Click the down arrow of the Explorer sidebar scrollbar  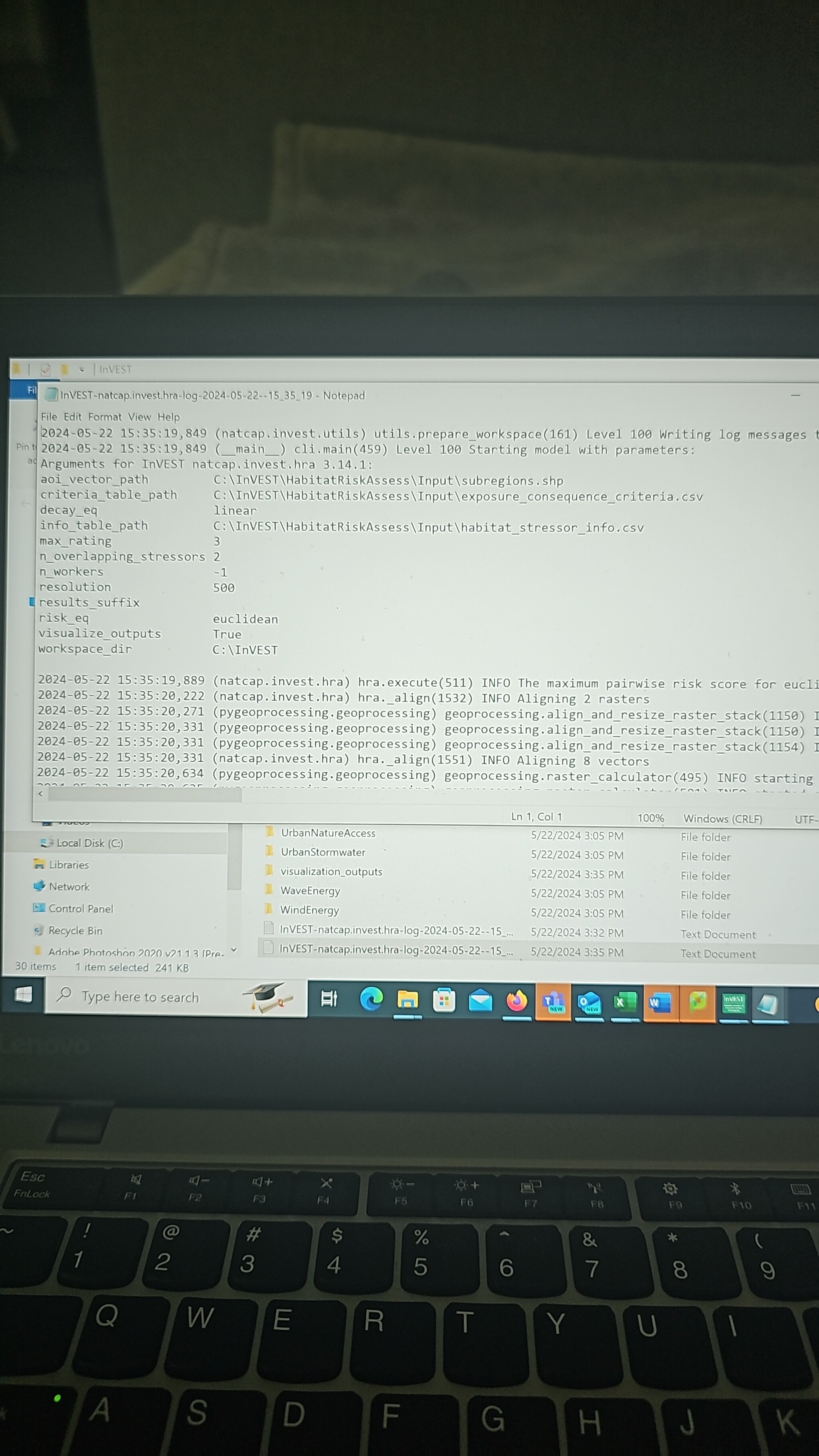(234, 950)
